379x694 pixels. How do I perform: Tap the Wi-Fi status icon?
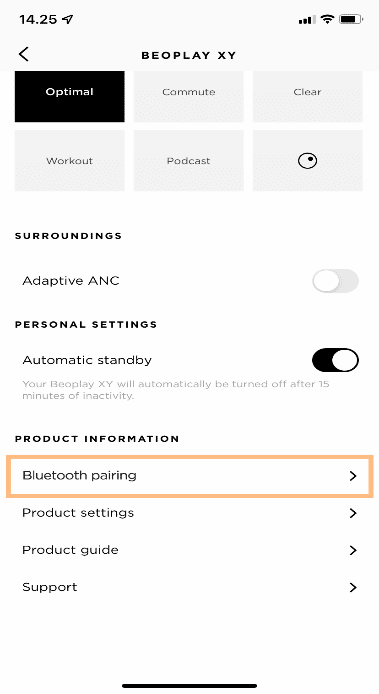328,19
